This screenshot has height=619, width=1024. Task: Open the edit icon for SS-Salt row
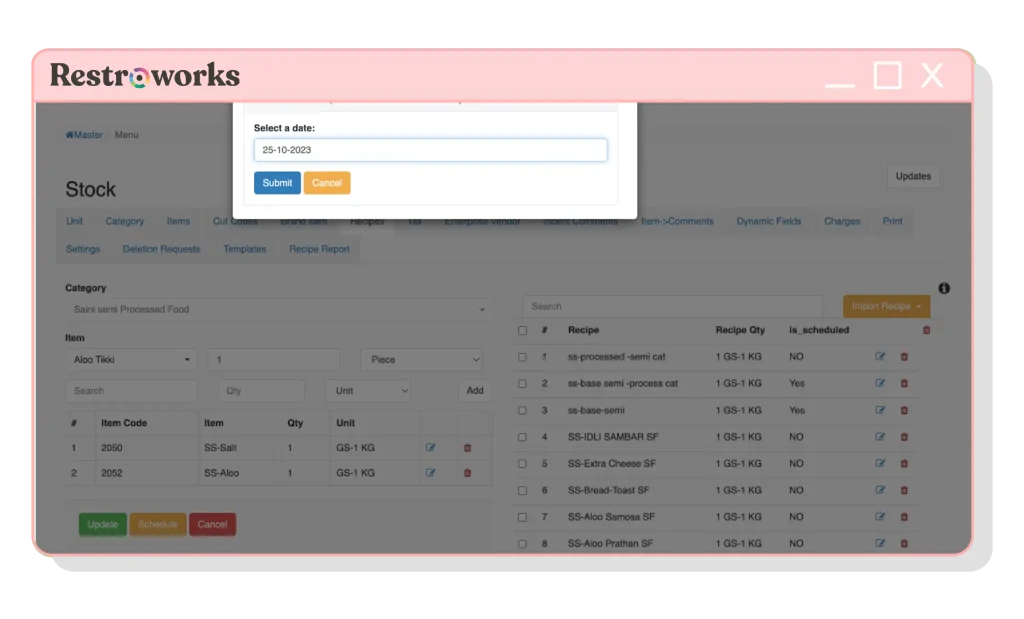[430, 447]
